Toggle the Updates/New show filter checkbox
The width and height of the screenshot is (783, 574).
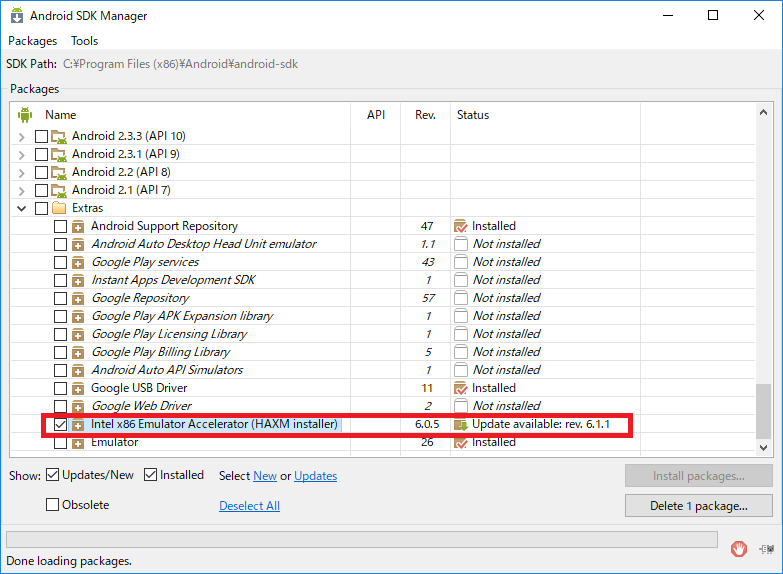52,475
